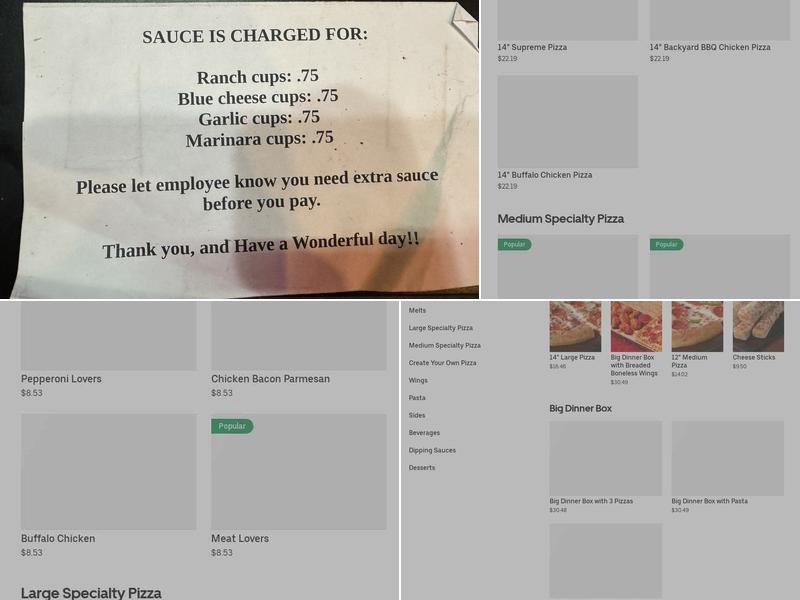
Task: Open Dipping Sauces category
Action: [x=432, y=450]
